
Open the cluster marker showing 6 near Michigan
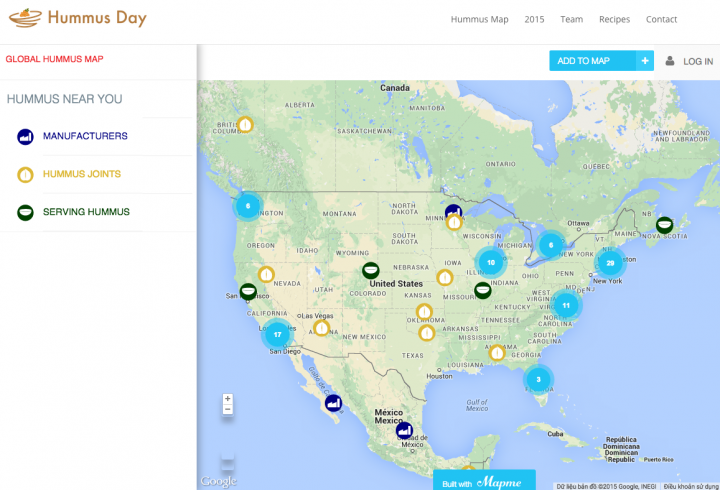pos(551,245)
